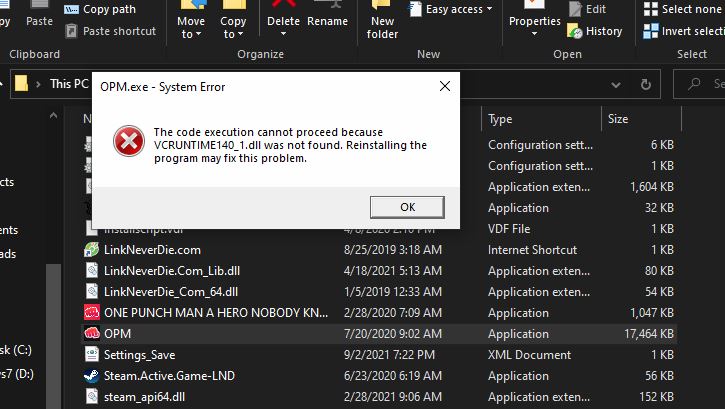Screen dimensions: 725x409
Task: Click the Copy path ribbon button
Action: [x=100, y=9]
